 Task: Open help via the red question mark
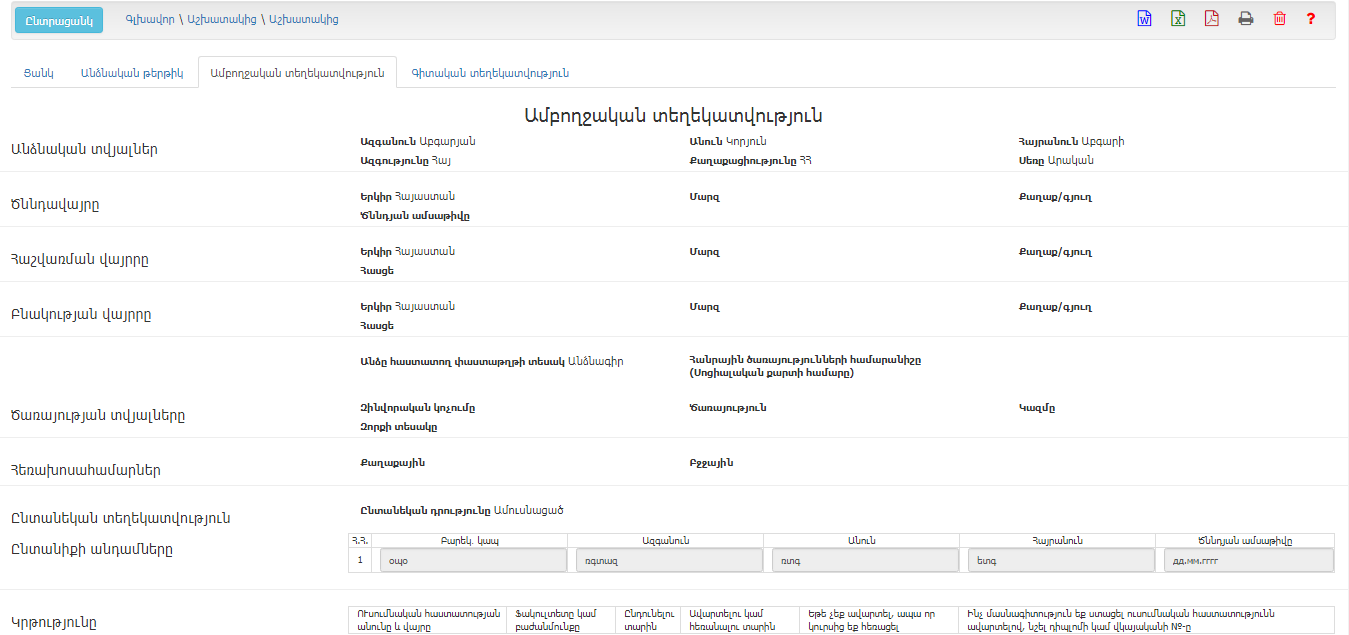point(1310,19)
